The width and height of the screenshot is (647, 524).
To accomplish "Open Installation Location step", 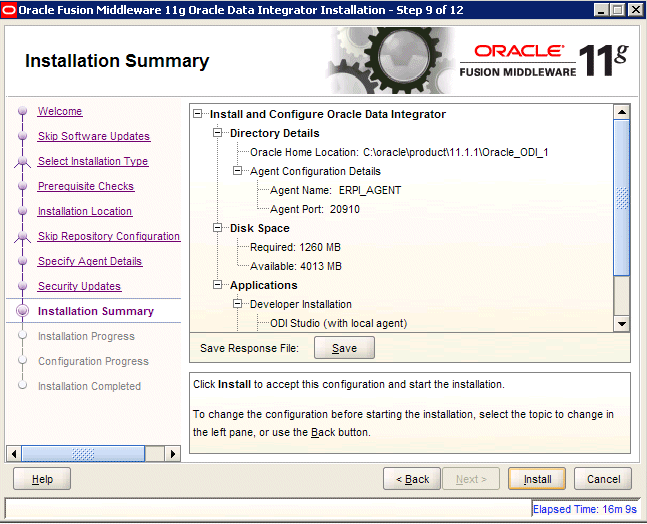I will pos(85,211).
